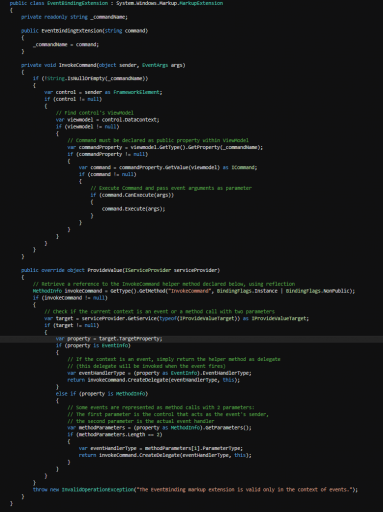Click the 'if (property is EventInfo)' condition

coord(93,346)
